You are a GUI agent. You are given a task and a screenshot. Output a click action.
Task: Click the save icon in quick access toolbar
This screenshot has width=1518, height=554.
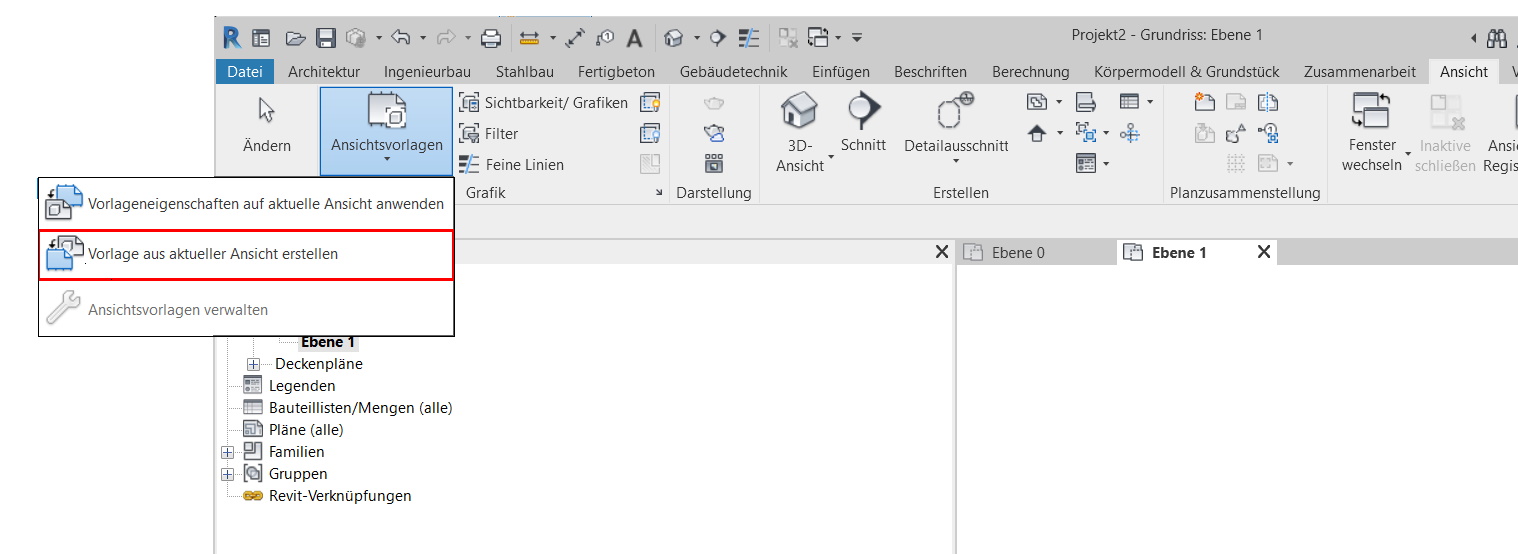[326, 38]
